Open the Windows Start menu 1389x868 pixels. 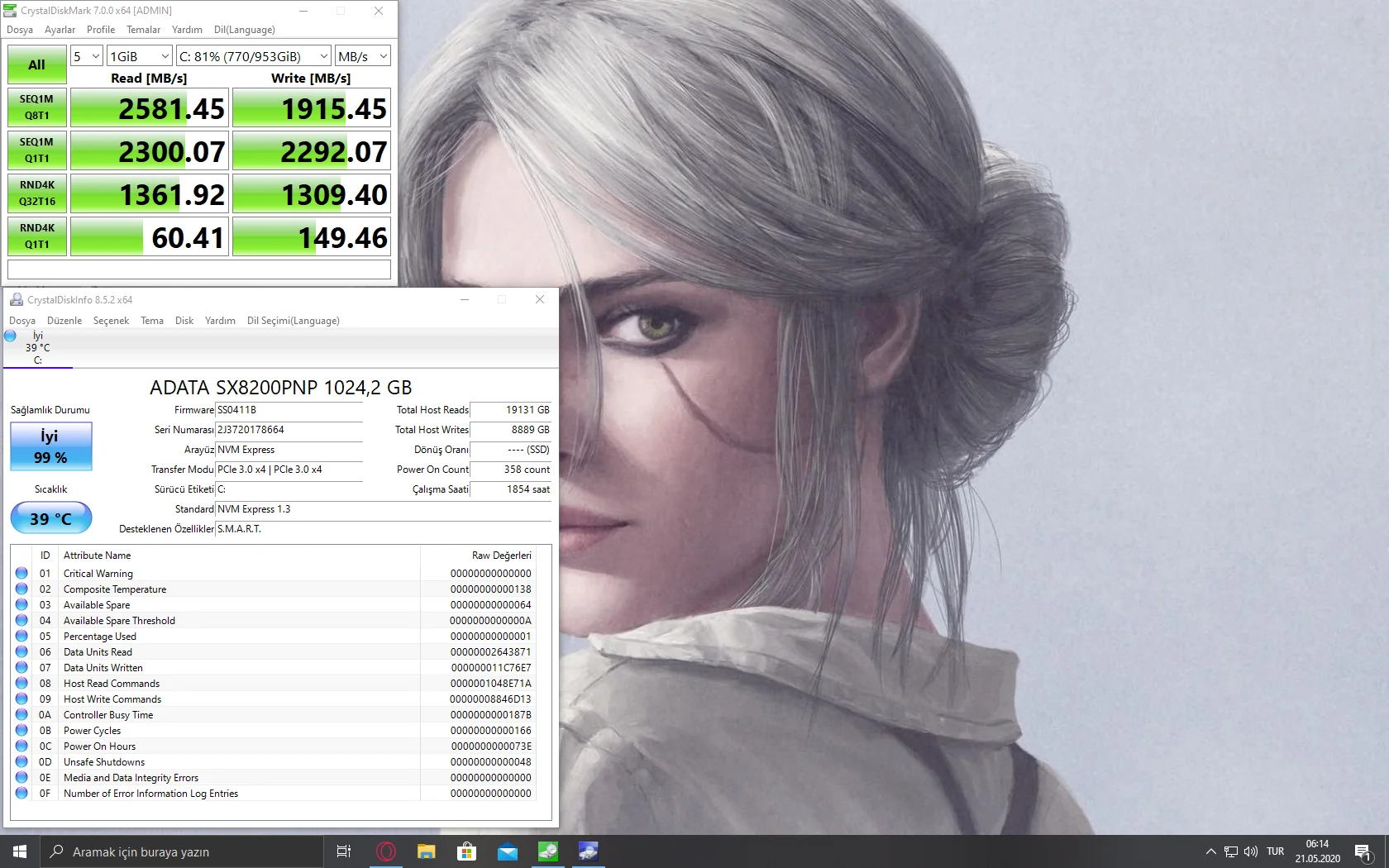point(17,851)
